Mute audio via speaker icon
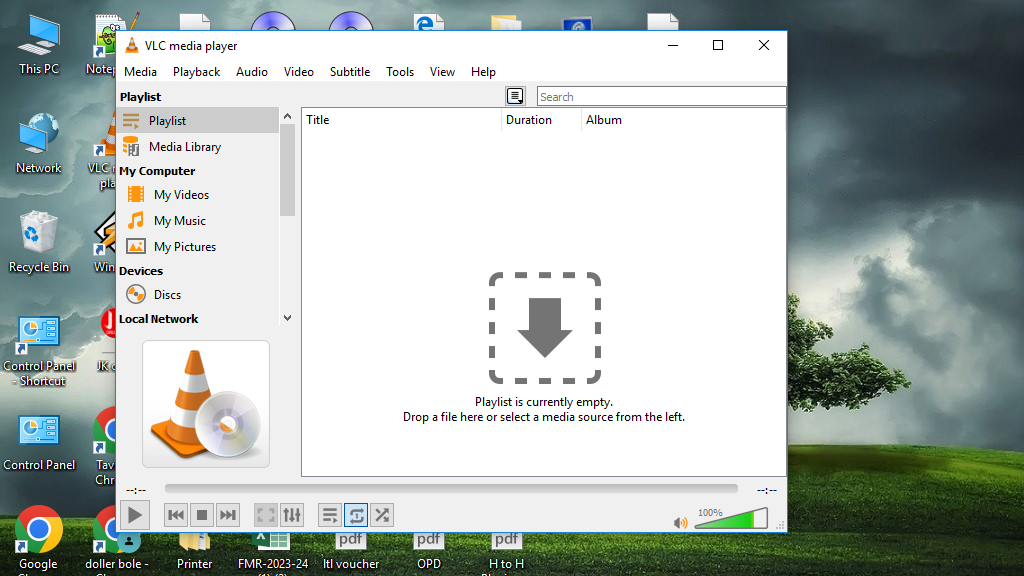 680,522
